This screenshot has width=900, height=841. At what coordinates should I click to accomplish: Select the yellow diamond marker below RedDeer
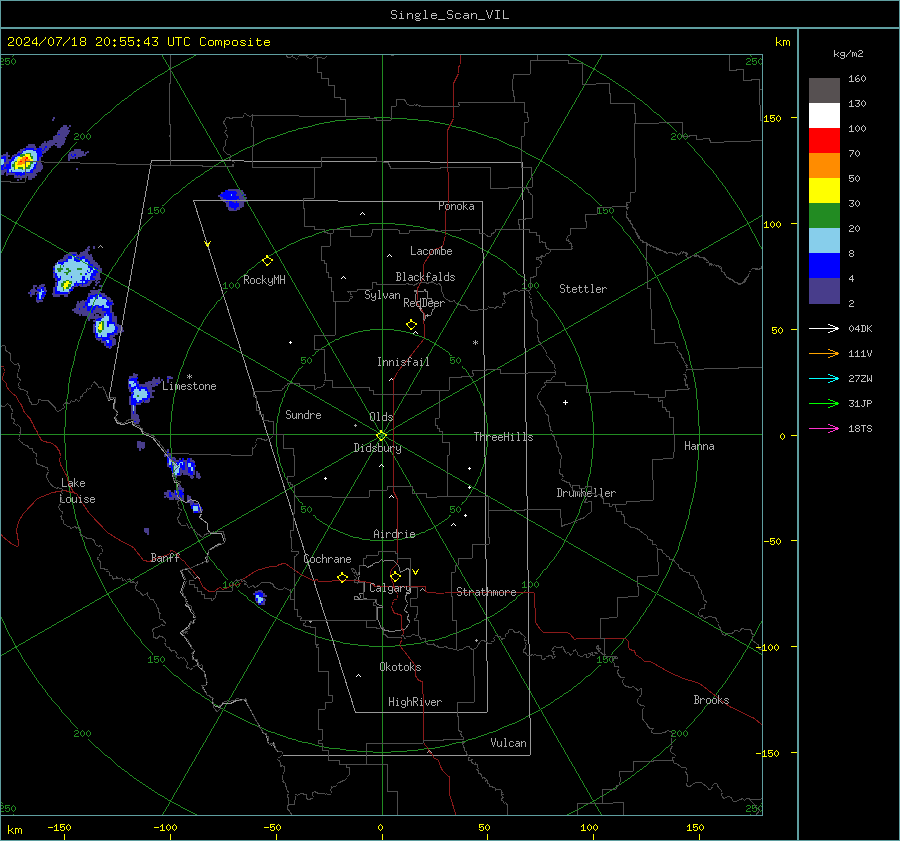tap(411, 325)
